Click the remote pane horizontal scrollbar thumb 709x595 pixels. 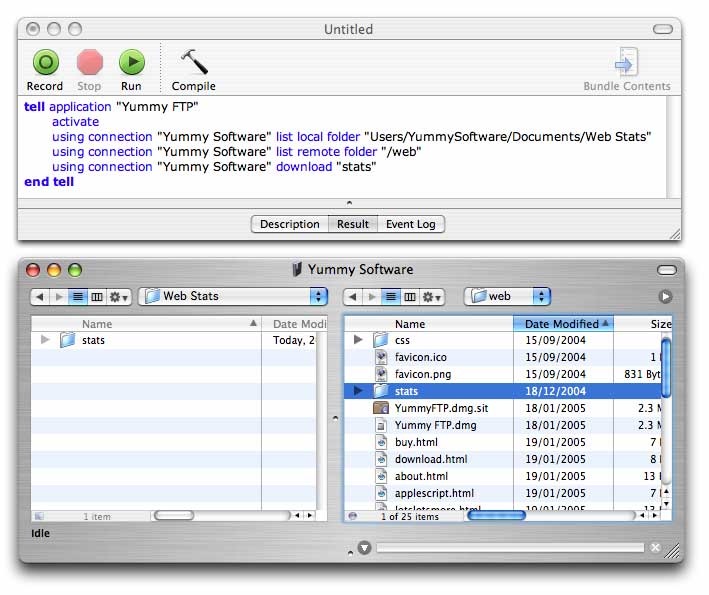(x=496, y=516)
